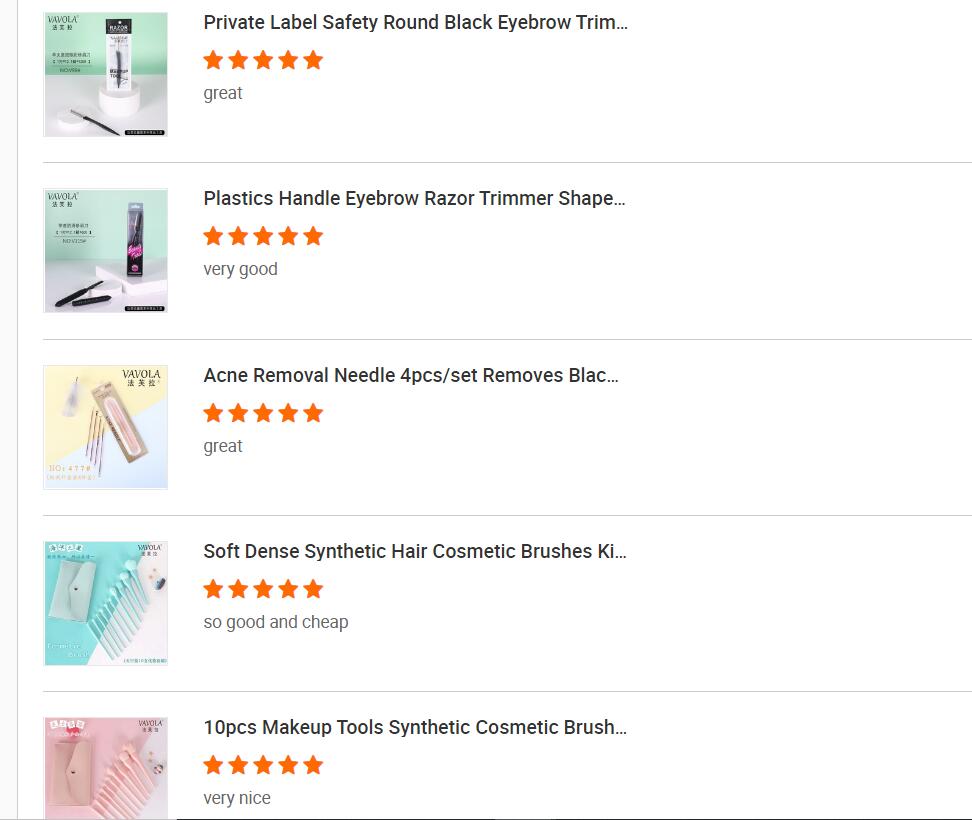This screenshot has height=820, width=972.
Task: Open the Acne Removal Needle 4pcs/set listing
Action: pyautogui.click(x=410, y=375)
